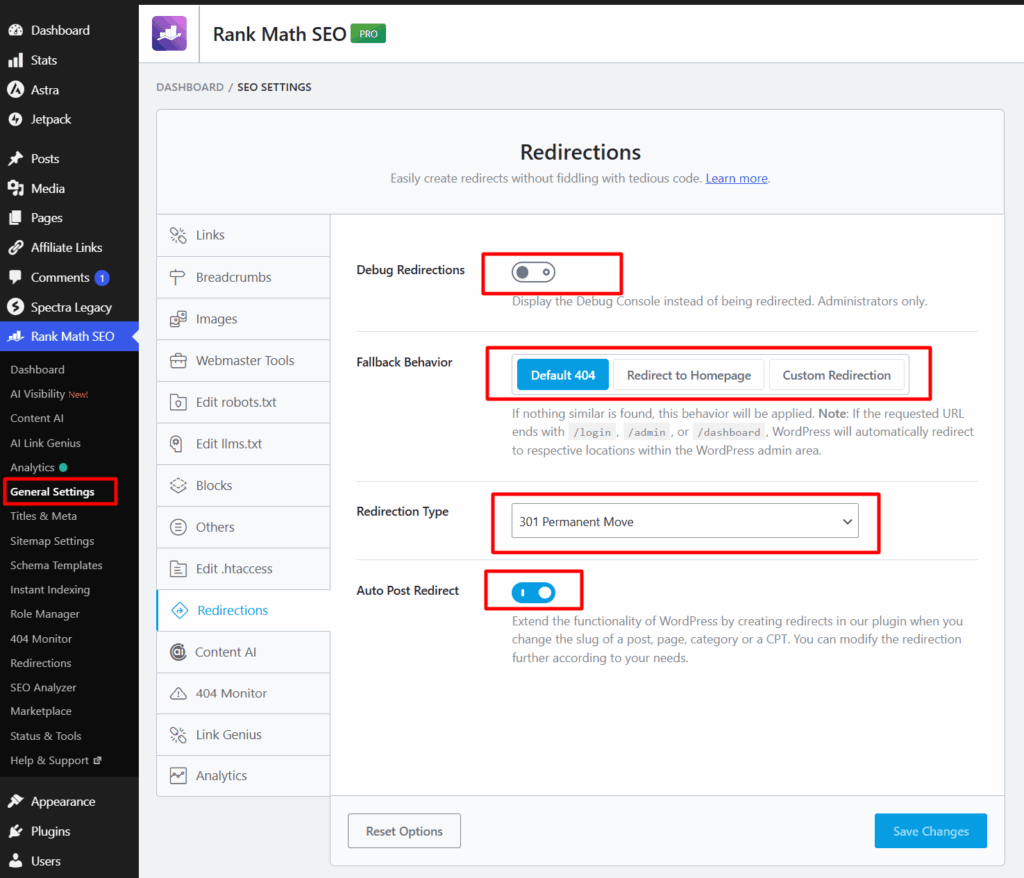This screenshot has height=878, width=1024.
Task: Click the Pages icon in sidebar
Action: (16, 218)
